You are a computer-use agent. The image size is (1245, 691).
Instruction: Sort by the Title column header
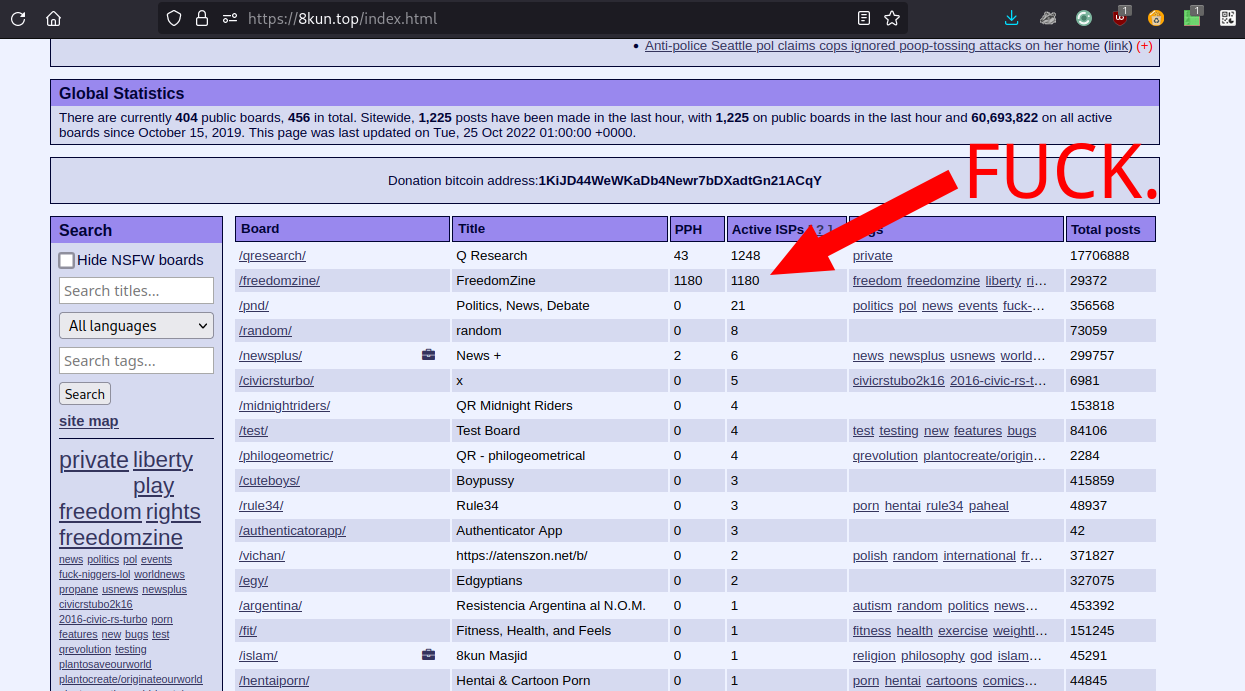(x=559, y=229)
